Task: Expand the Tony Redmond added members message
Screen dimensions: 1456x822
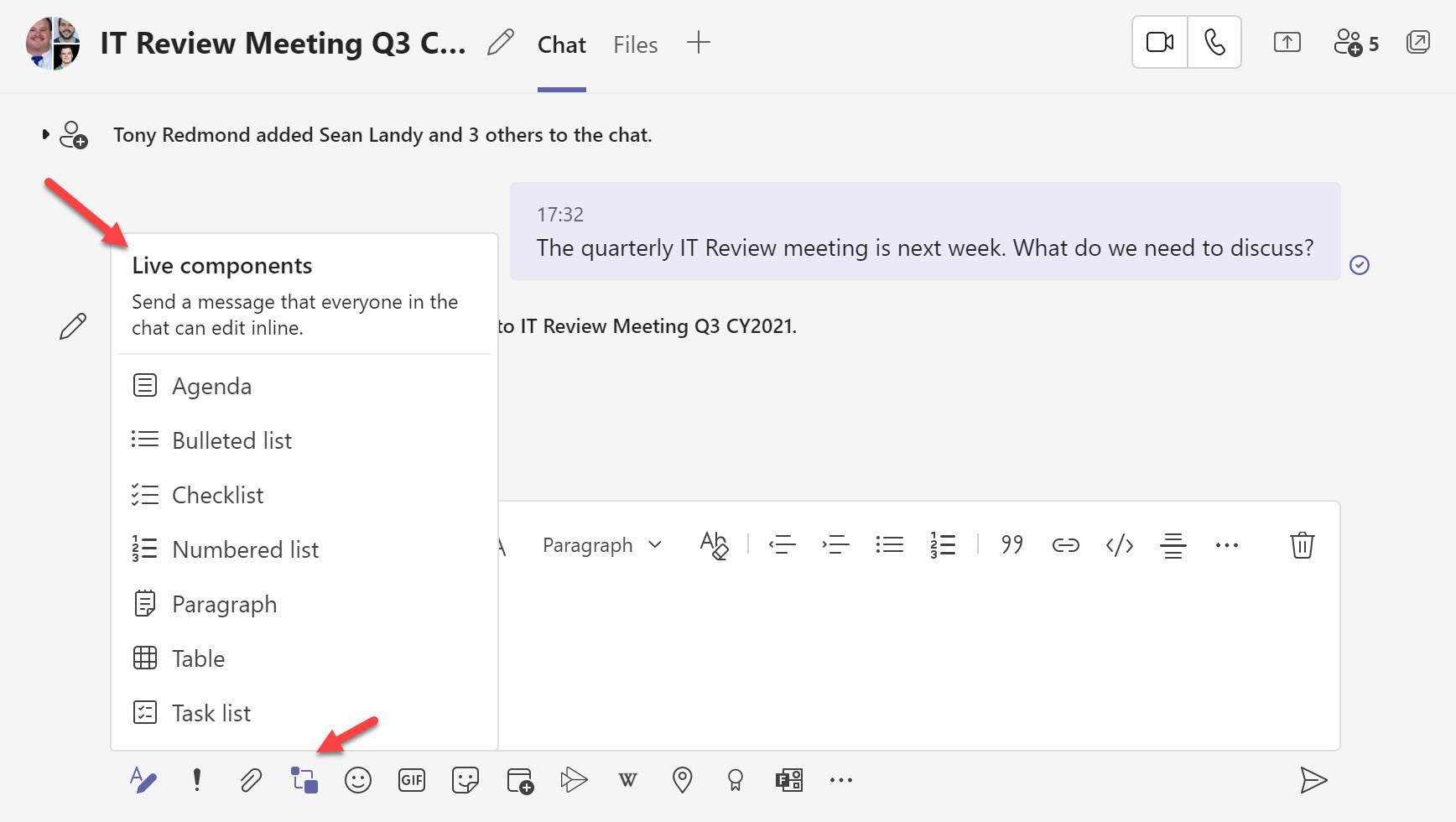Action: pos(45,134)
